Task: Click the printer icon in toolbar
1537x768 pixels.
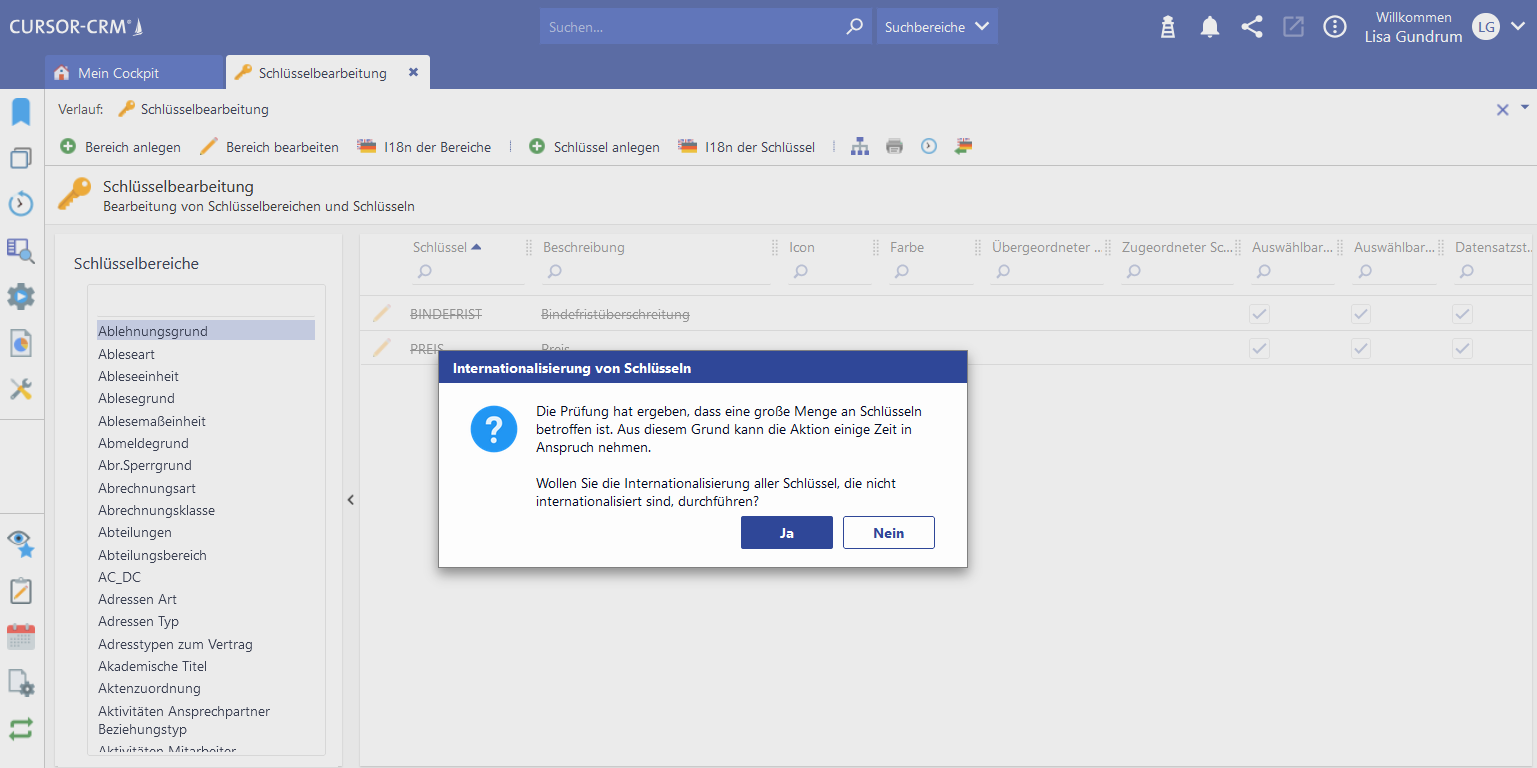Action: coord(894,147)
